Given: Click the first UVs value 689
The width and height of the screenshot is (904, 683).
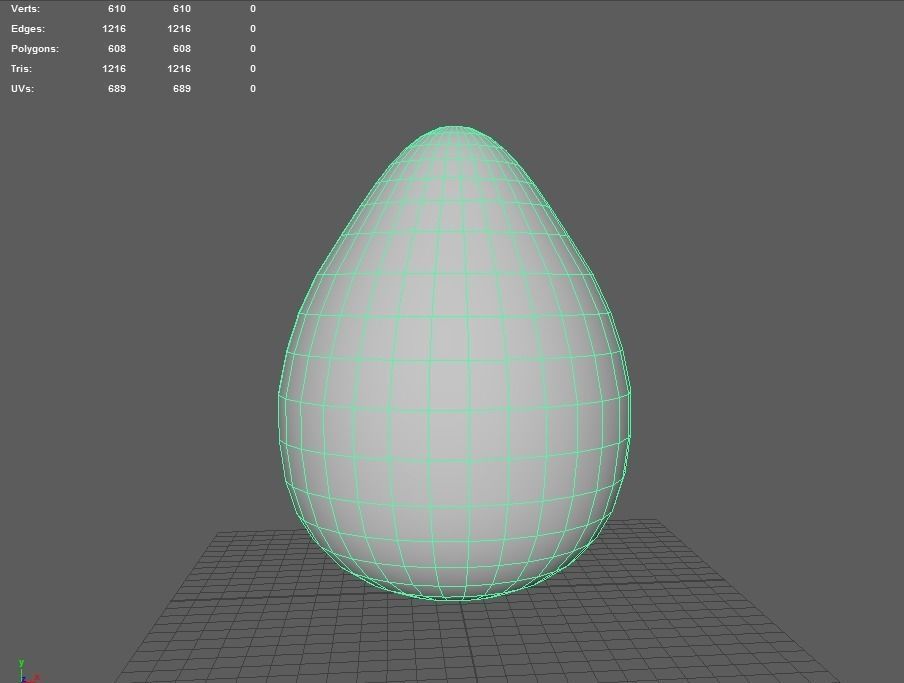Looking at the screenshot, I should click(x=117, y=88).
